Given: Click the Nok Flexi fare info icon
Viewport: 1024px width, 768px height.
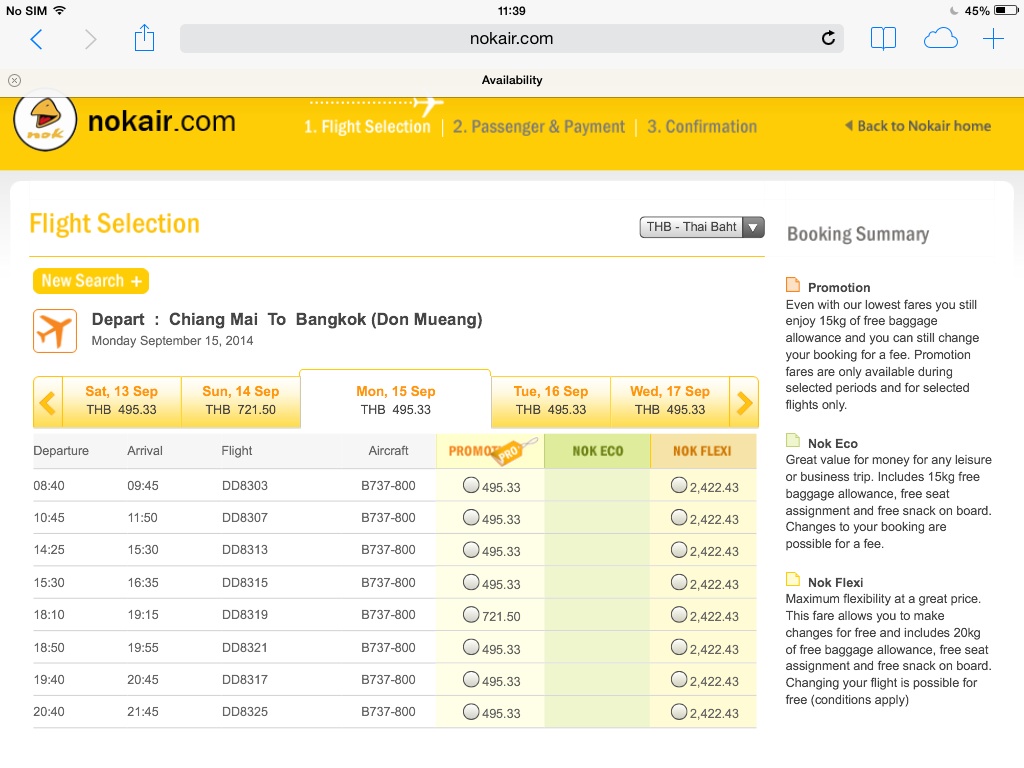Looking at the screenshot, I should [793, 579].
